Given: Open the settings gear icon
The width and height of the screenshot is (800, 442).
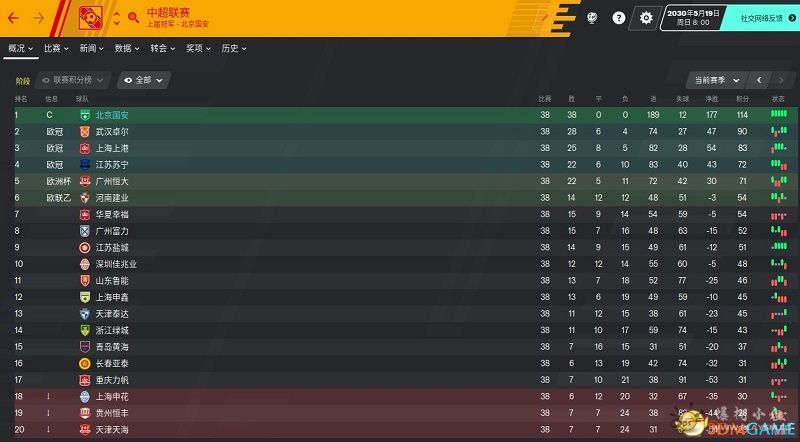Looking at the screenshot, I should pos(646,18).
